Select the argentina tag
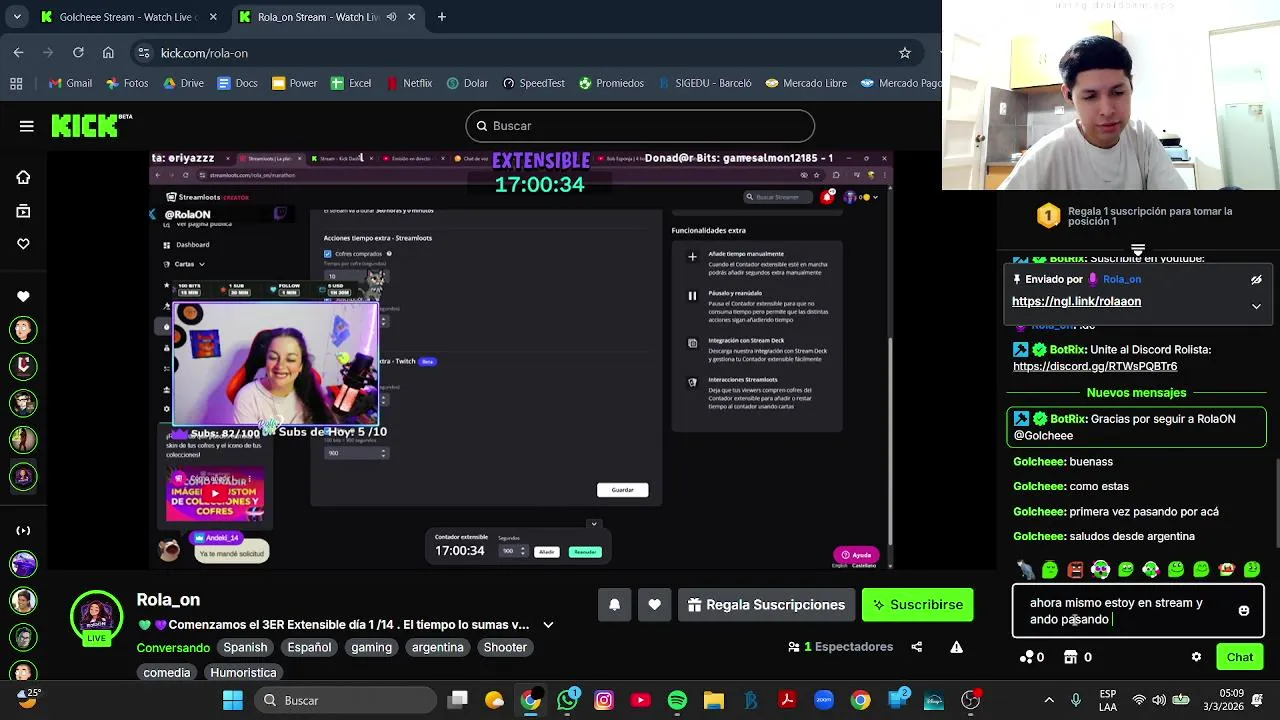The width and height of the screenshot is (1280, 720). pyautogui.click(x=437, y=647)
